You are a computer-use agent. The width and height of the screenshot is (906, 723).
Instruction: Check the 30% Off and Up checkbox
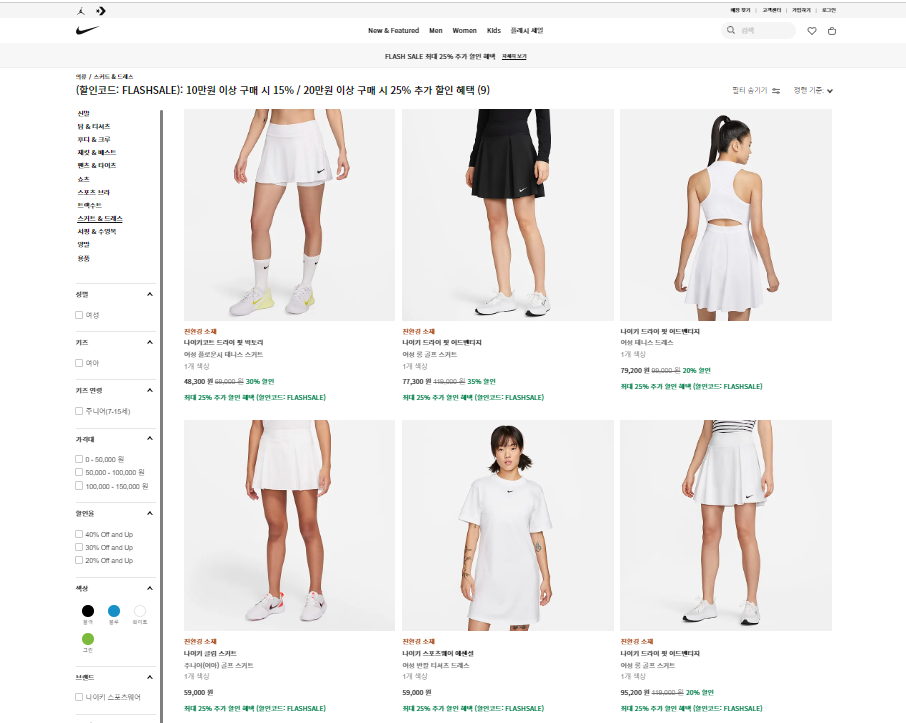click(79, 547)
